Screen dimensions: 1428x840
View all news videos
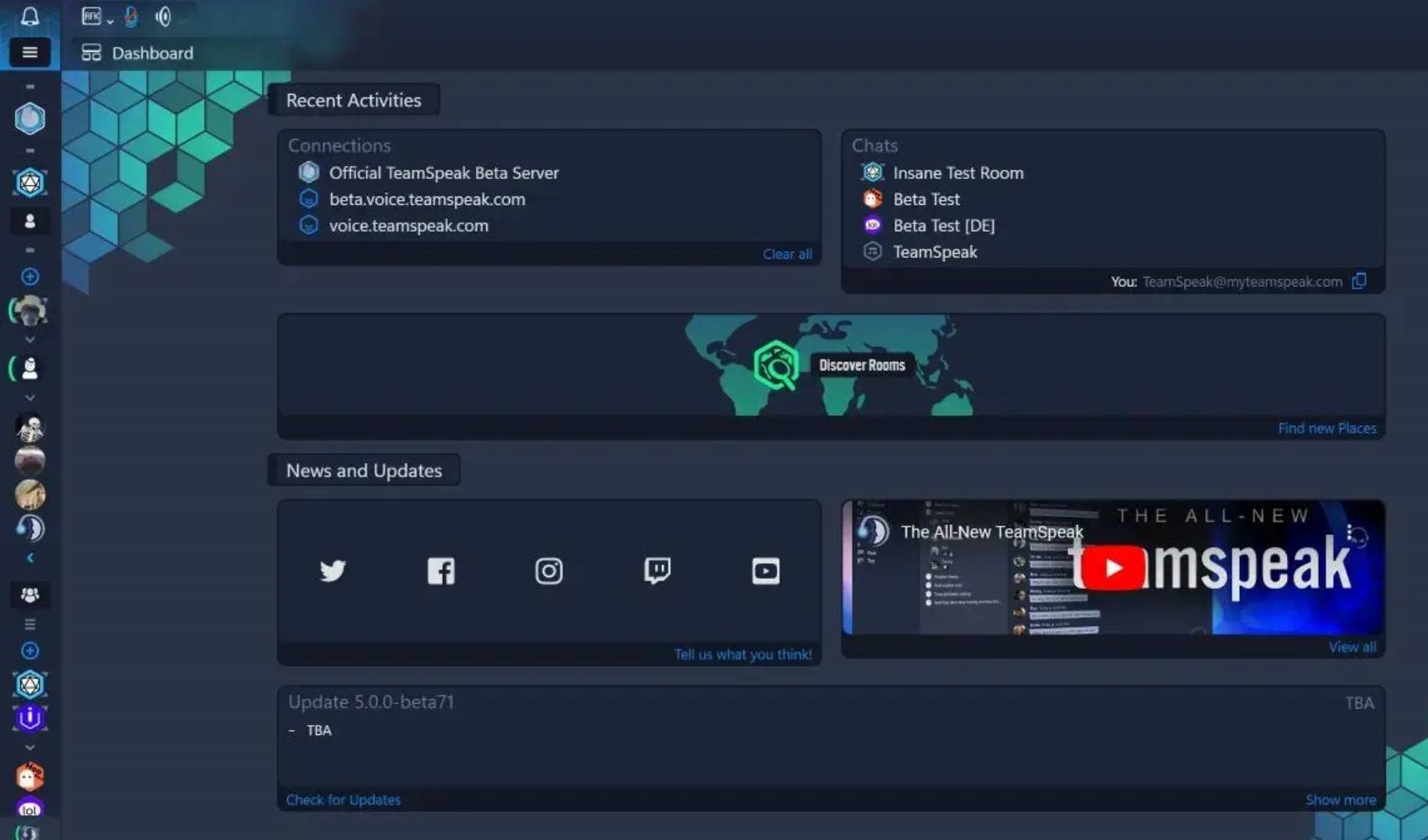point(1352,647)
